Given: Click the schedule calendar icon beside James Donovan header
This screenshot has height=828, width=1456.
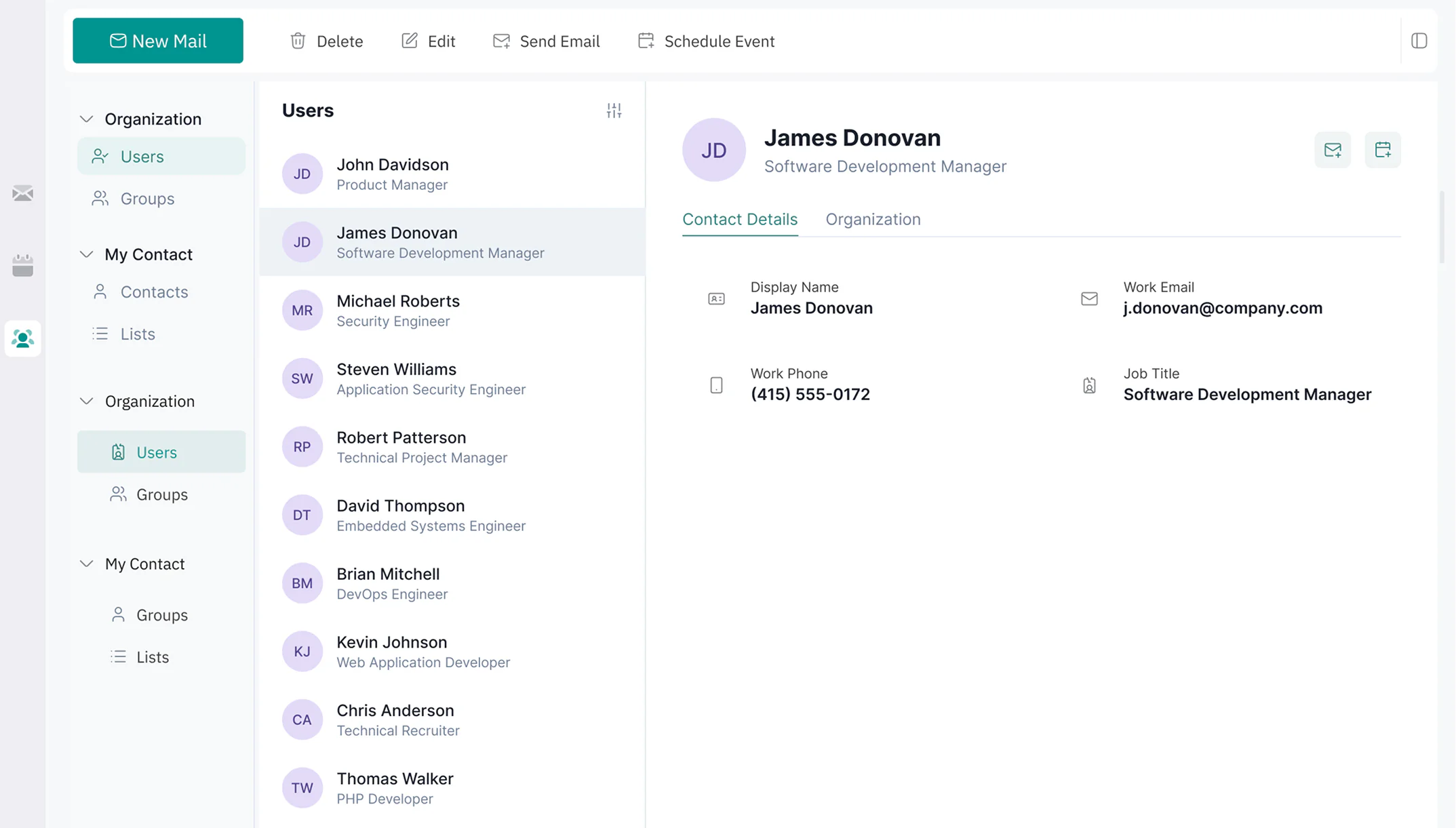Looking at the screenshot, I should (x=1383, y=150).
